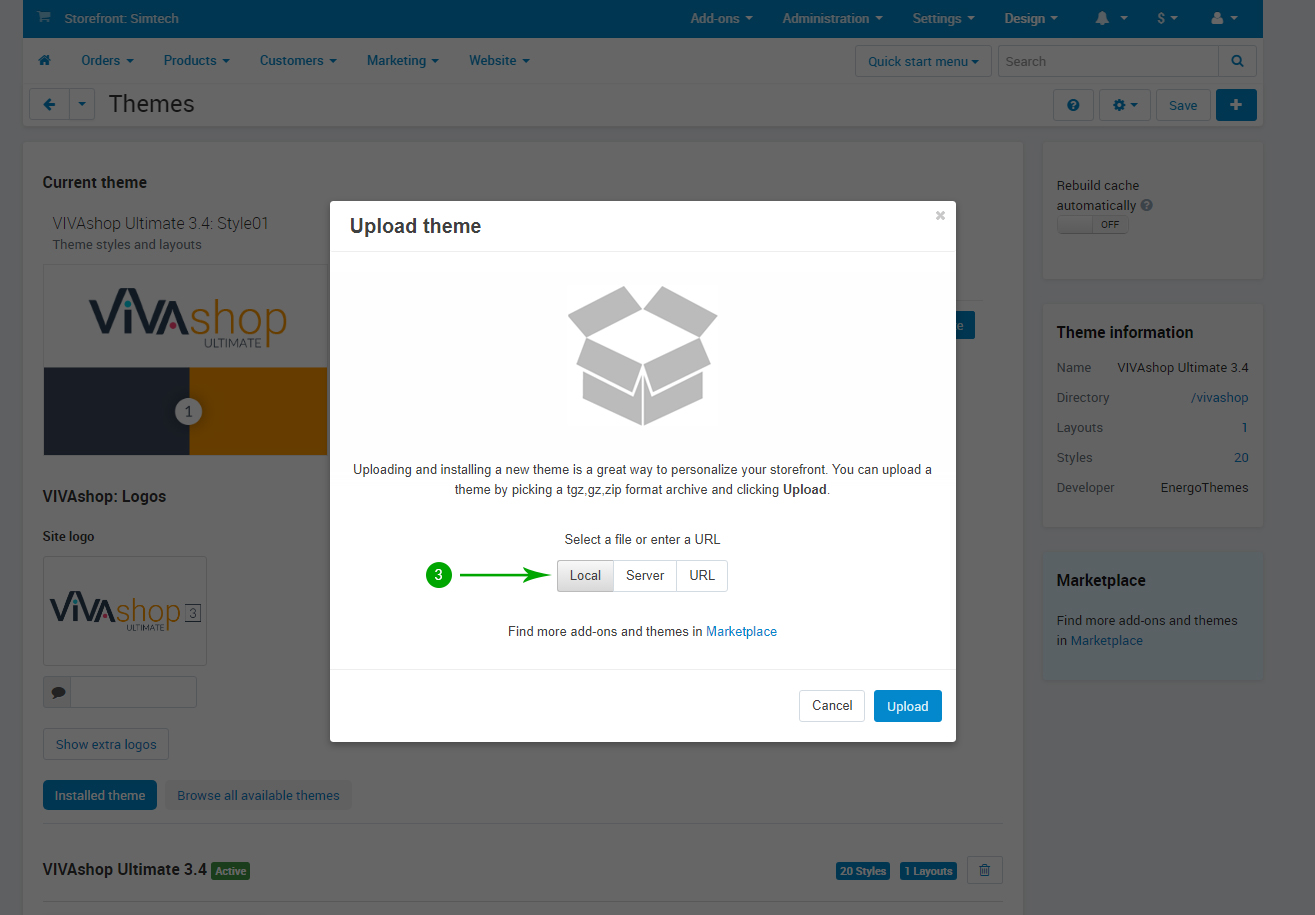Click the trash icon for VIVAshop theme

(984, 871)
